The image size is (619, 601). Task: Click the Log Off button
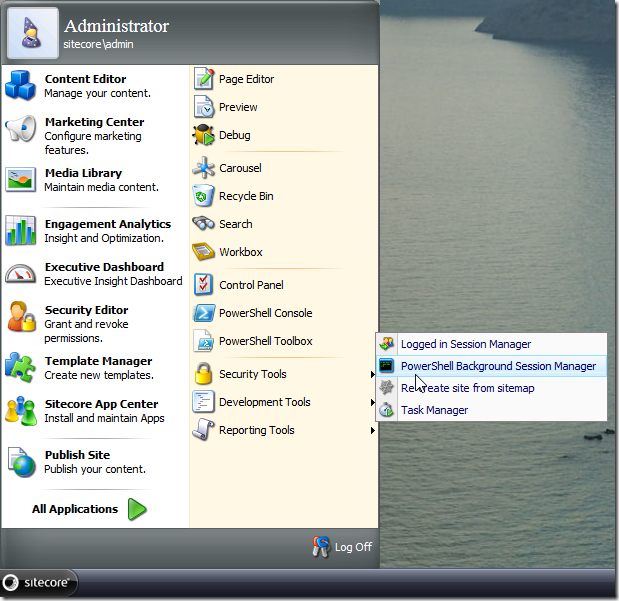point(342,547)
